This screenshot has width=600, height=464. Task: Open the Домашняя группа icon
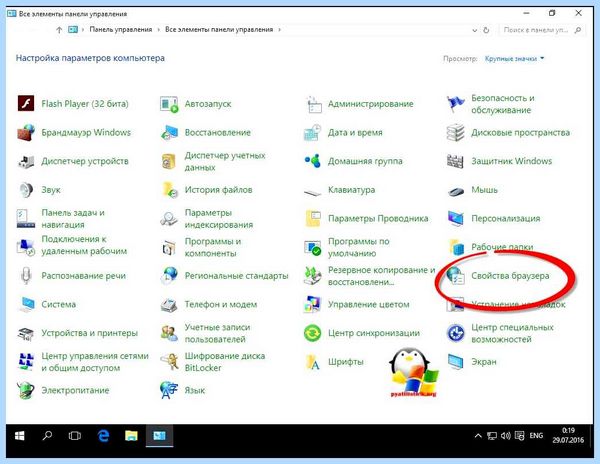(312, 161)
